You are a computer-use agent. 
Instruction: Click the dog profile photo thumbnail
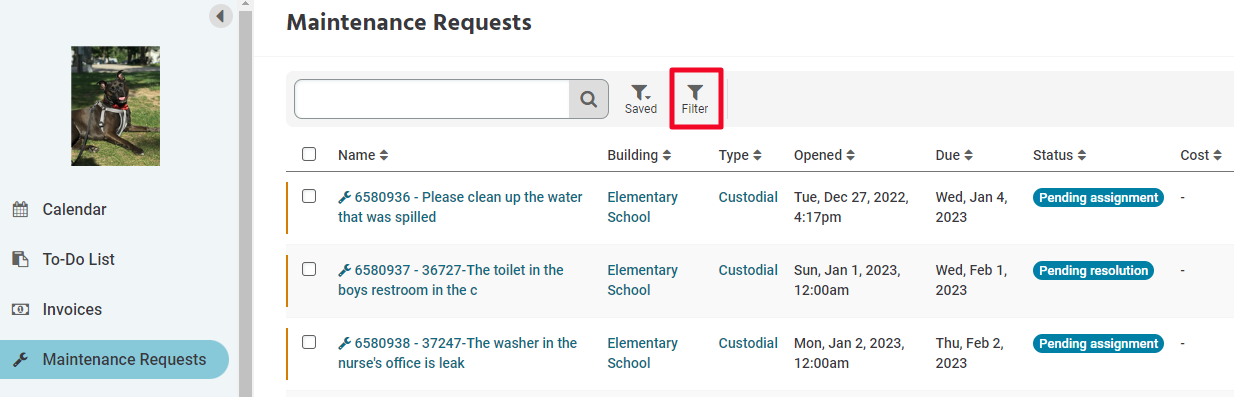(x=115, y=106)
